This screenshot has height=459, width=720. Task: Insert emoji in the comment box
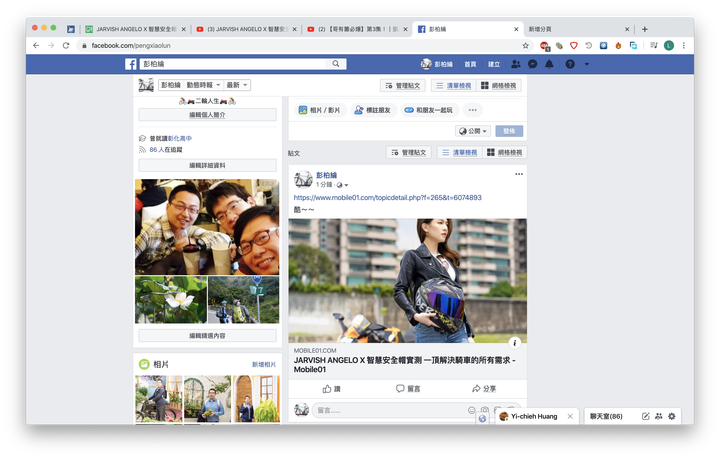[x=472, y=410]
